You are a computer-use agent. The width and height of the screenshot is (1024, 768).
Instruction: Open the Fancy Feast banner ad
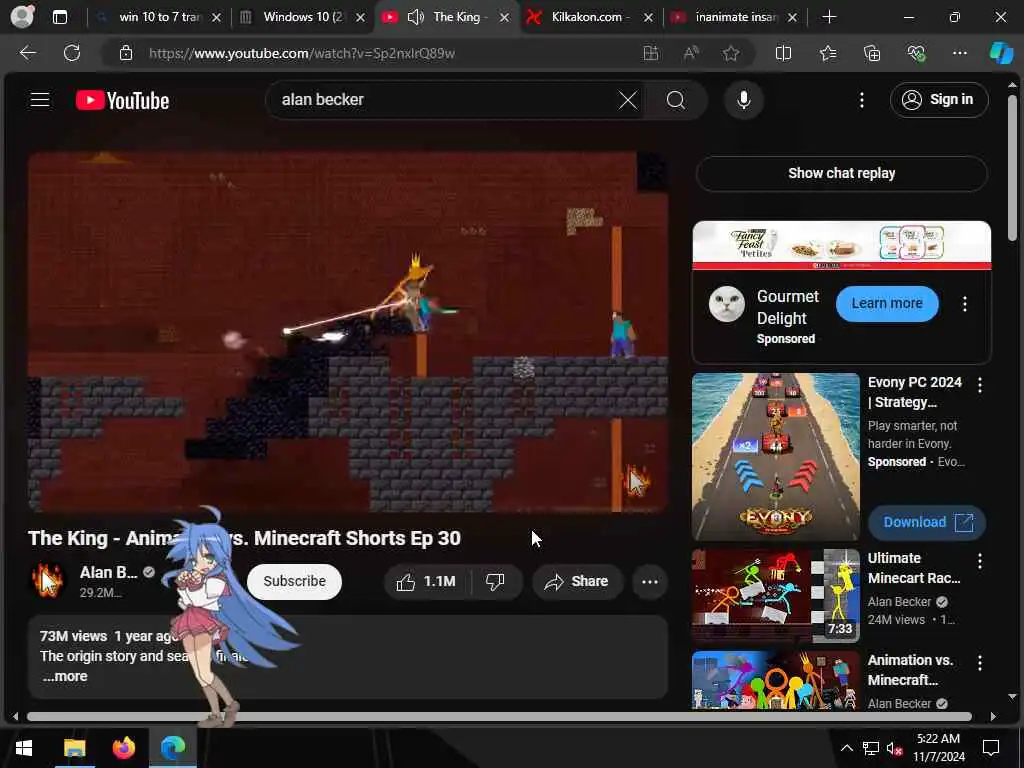coord(841,245)
